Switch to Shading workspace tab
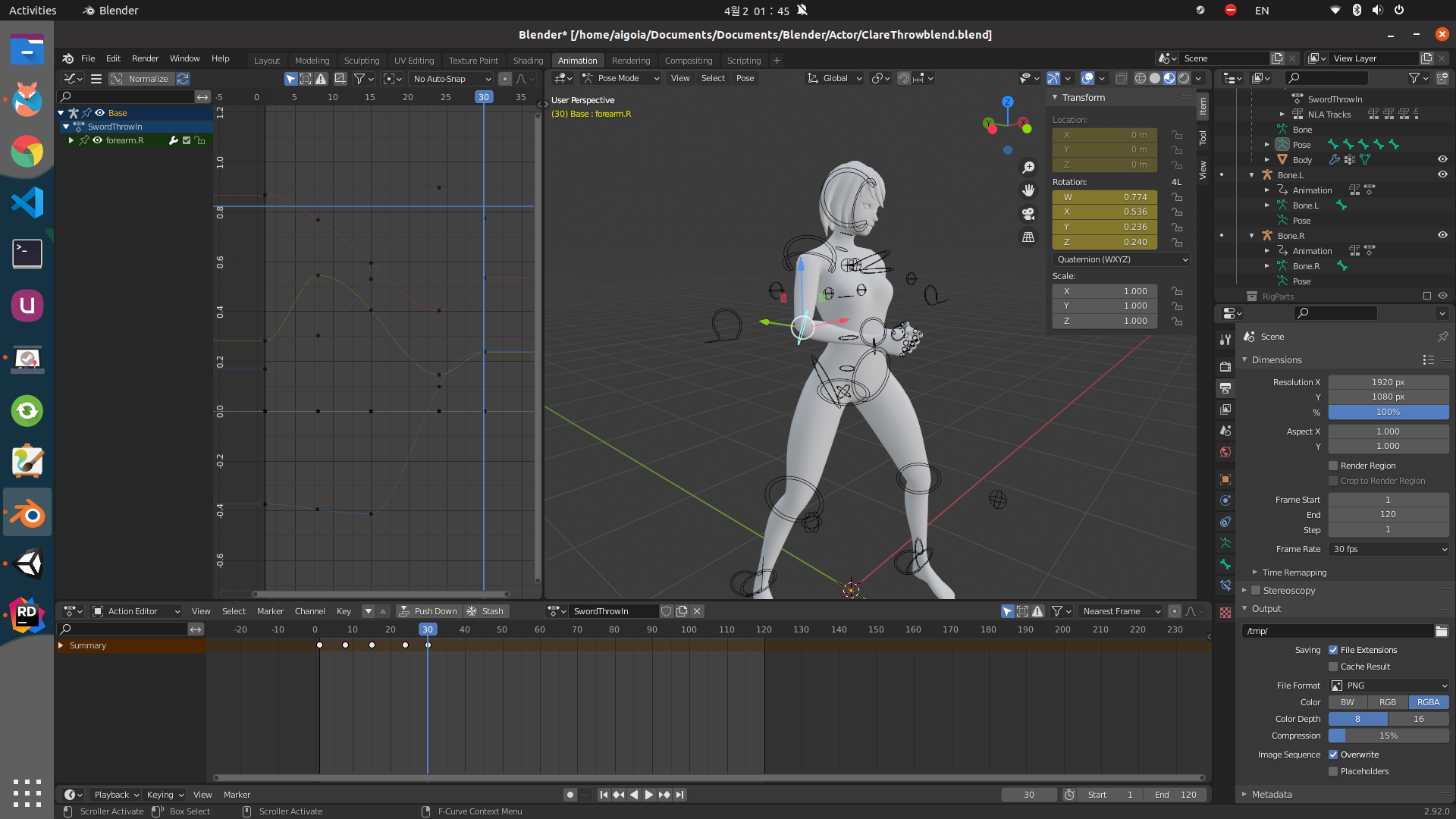This screenshot has width=1456, height=819. (x=528, y=61)
